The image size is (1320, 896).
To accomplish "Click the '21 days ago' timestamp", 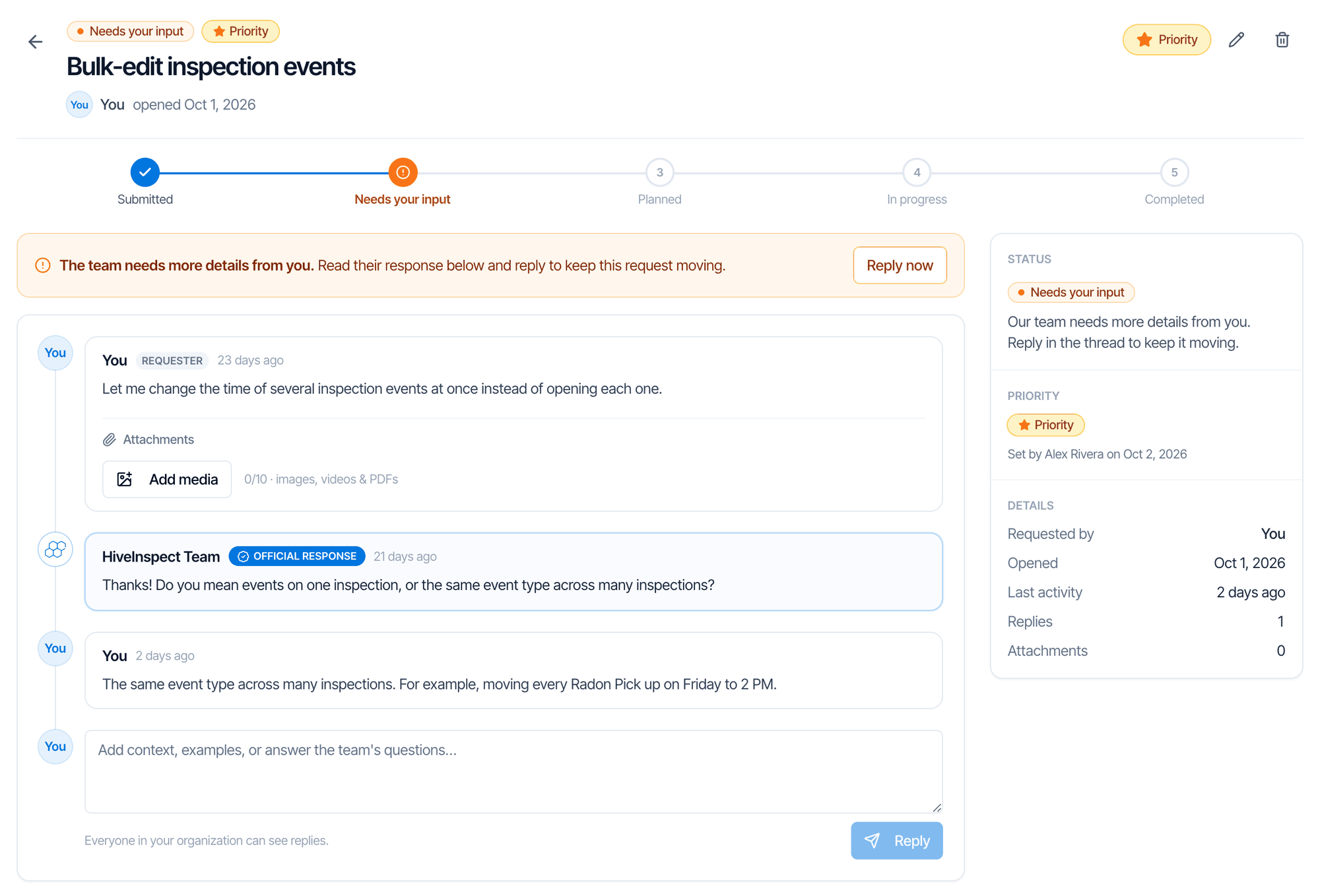I will click(405, 556).
